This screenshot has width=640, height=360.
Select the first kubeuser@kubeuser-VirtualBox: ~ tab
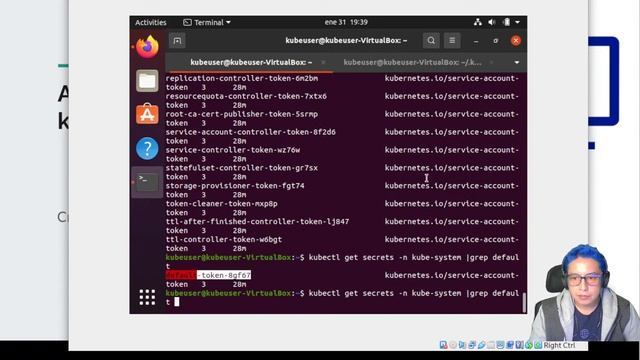[x=251, y=62]
